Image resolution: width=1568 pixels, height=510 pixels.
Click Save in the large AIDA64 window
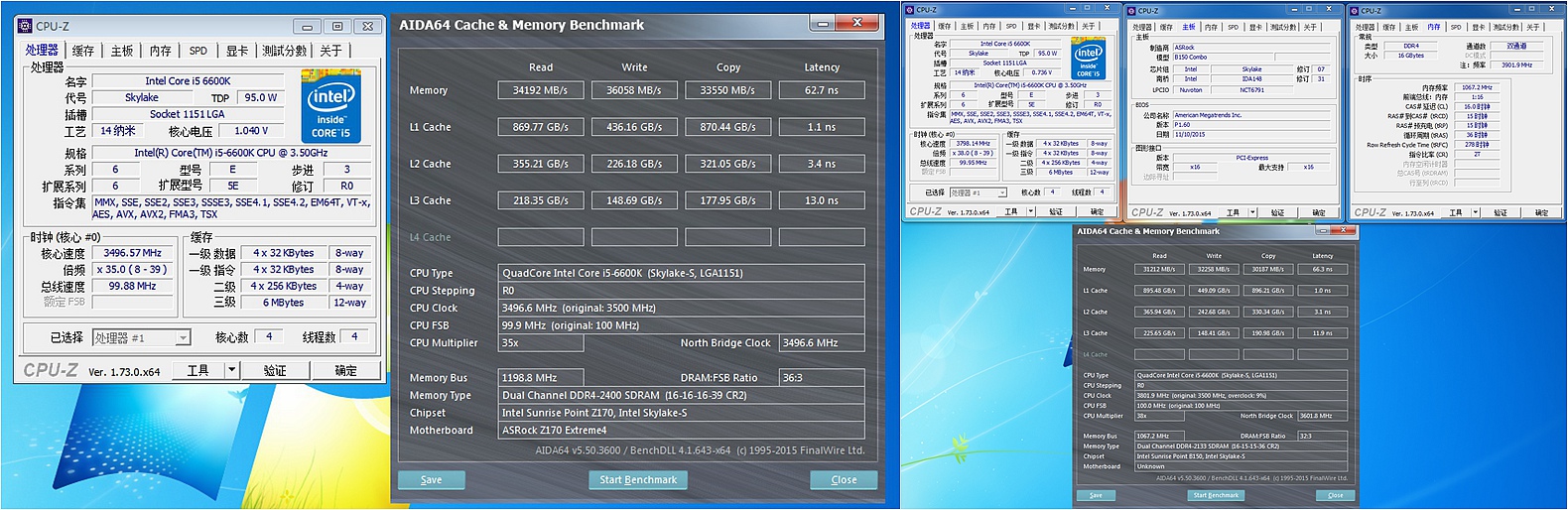coord(432,479)
